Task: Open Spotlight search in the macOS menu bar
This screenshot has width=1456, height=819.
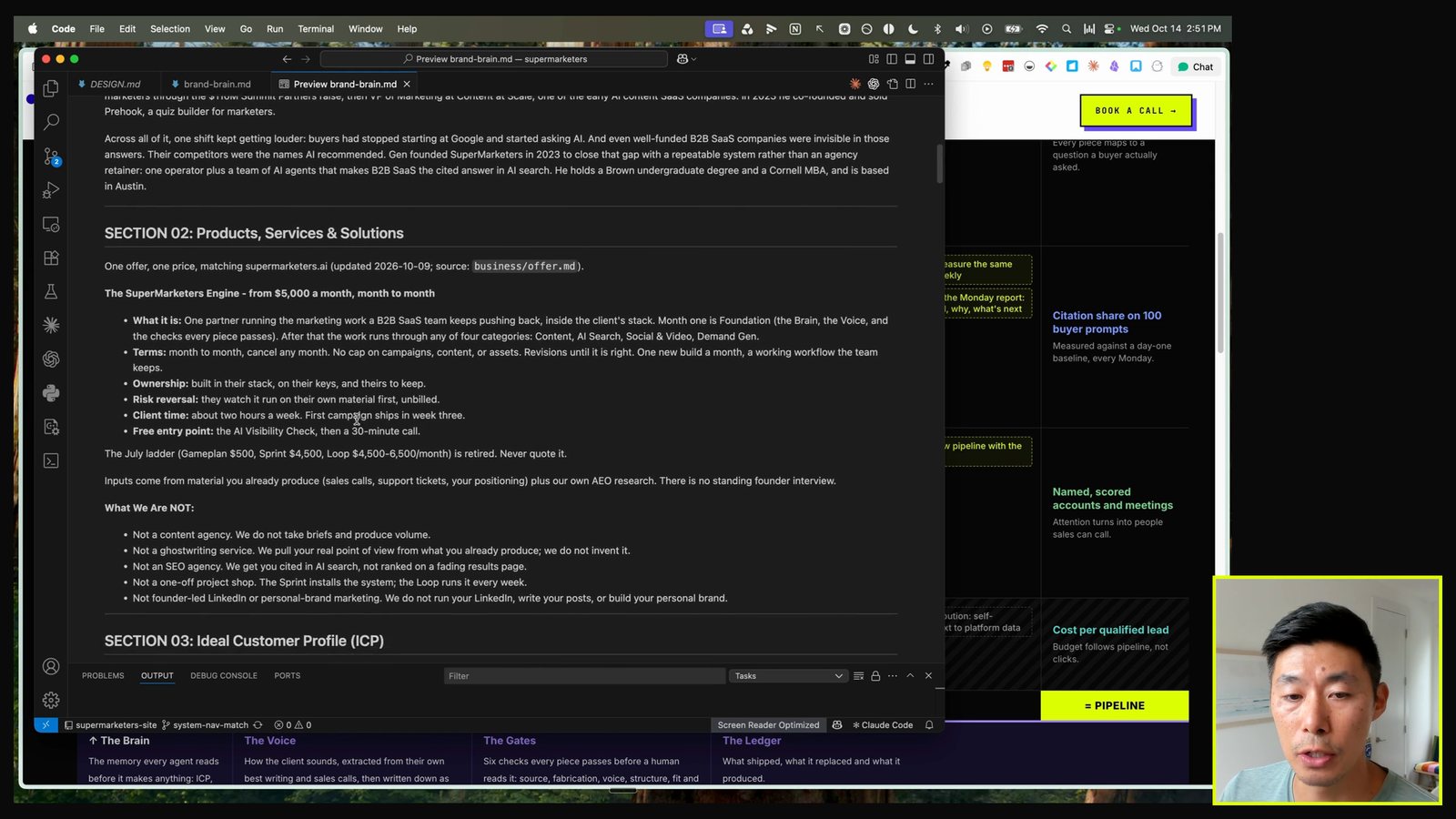Action: click(x=1066, y=29)
